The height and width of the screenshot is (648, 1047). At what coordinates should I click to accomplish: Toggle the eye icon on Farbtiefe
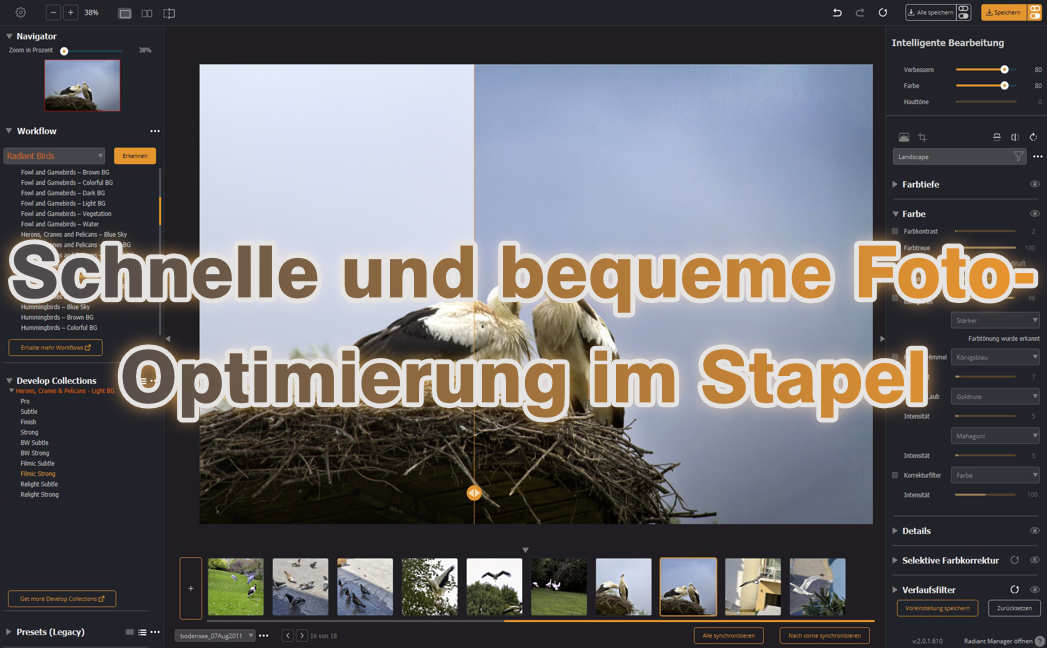point(1036,184)
